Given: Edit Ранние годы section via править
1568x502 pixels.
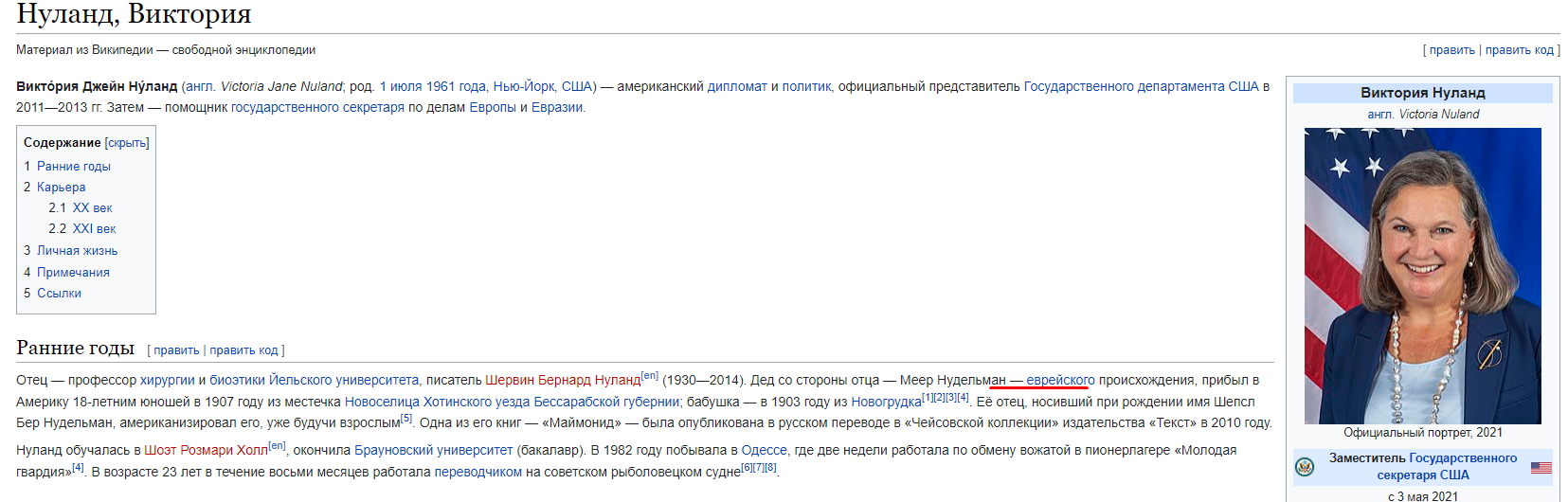Looking at the screenshot, I should (x=176, y=350).
